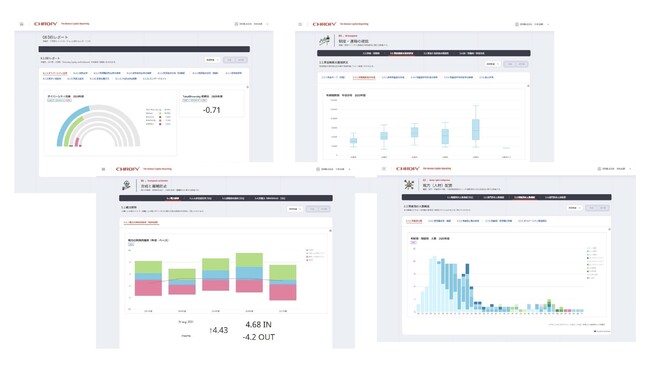This screenshot has height=366, width=650.
Task: Click the account icon in the gauge chart window header
Action: pyautogui.click(x=236, y=24)
